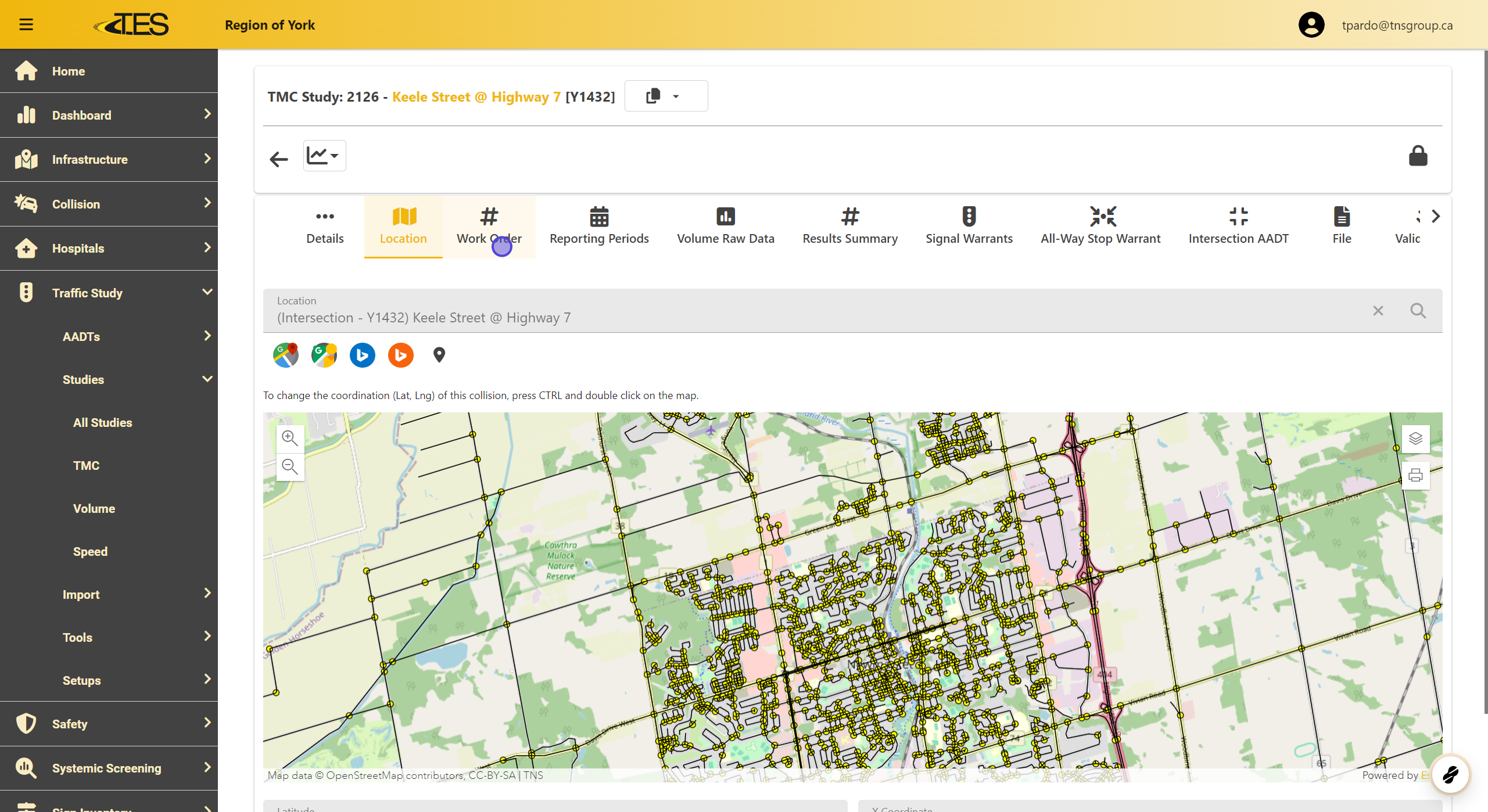Open TMC under Studies in sidebar
The image size is (1488, 812).
(86, 465)
